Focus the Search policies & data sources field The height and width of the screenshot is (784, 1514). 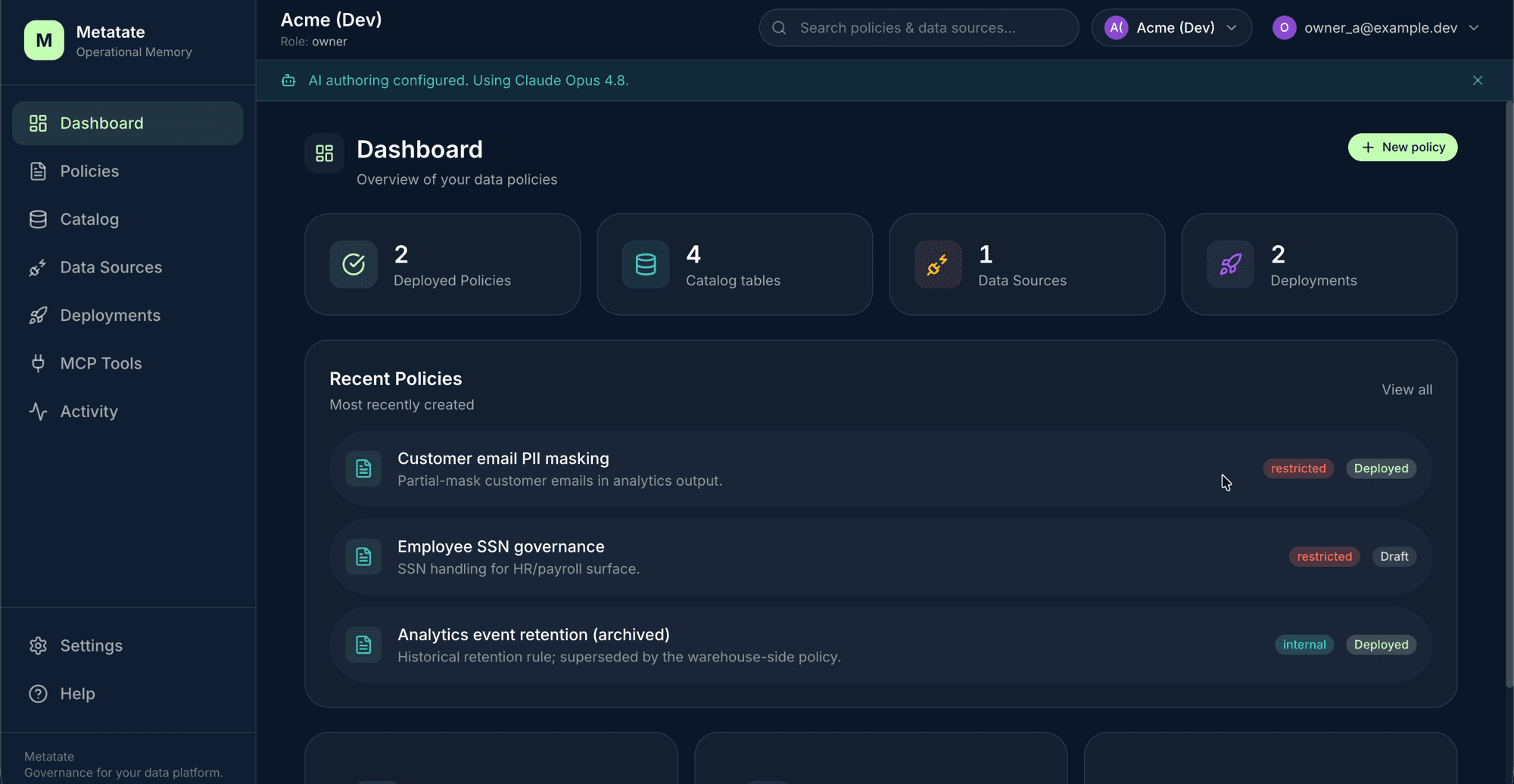(x=918, y=28)
